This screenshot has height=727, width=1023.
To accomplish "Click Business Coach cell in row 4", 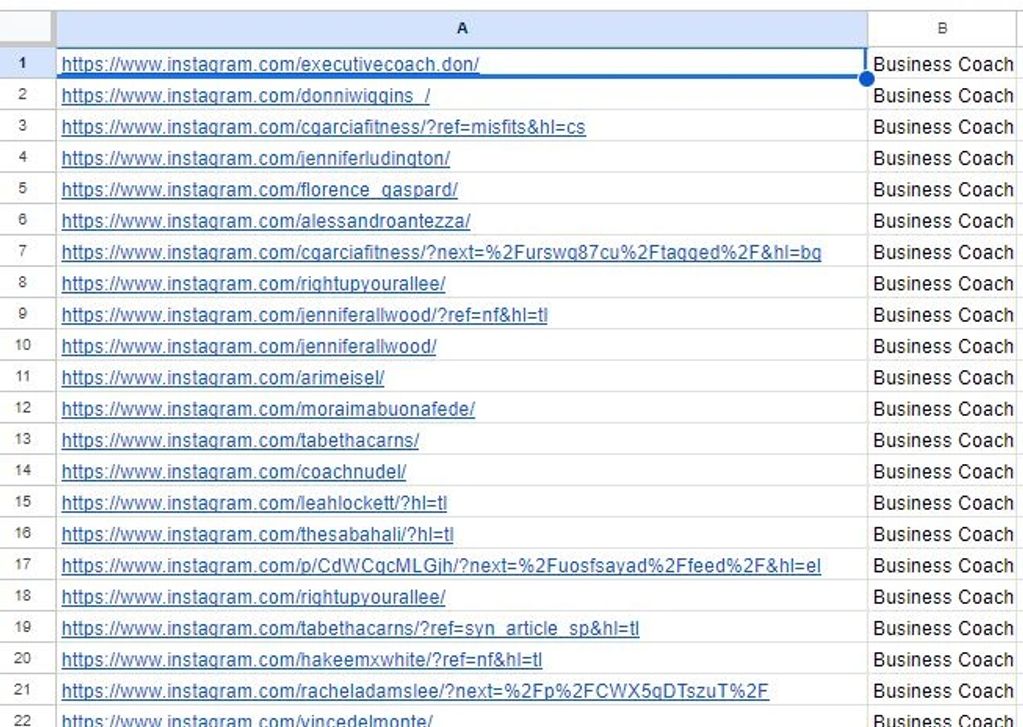I will pyautogui.click(x=942, y=158).
